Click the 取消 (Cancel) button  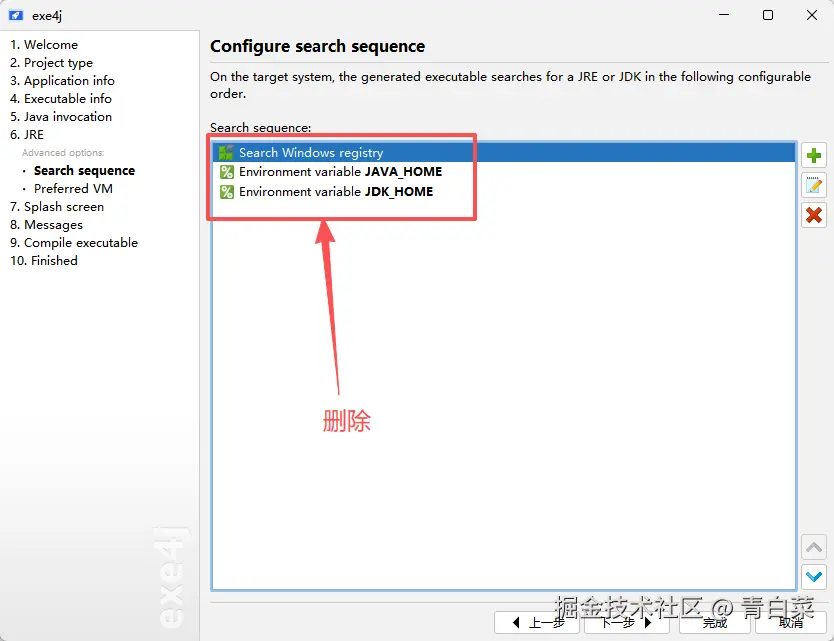(x=790, y=622)
